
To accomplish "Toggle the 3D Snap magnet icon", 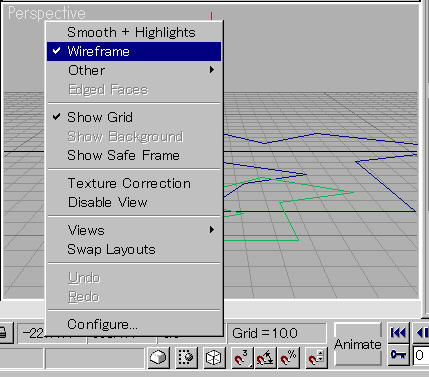I will [241, 358].
